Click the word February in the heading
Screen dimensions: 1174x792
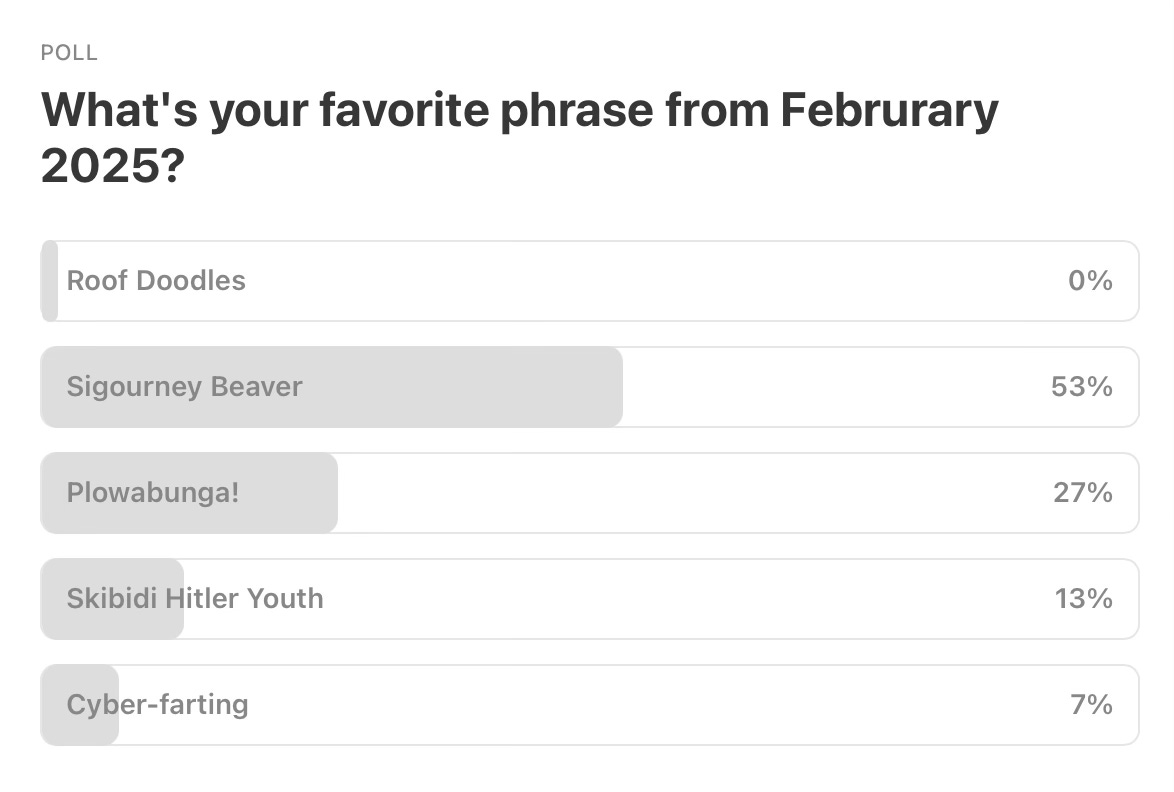click(x=889, y=111)
